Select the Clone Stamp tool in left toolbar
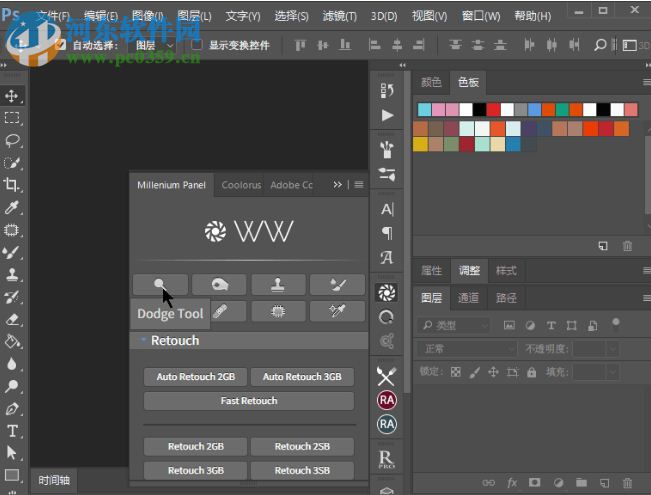Image resolution: width=651 pixels, height=495 pixels. click(x=12, y=274)
